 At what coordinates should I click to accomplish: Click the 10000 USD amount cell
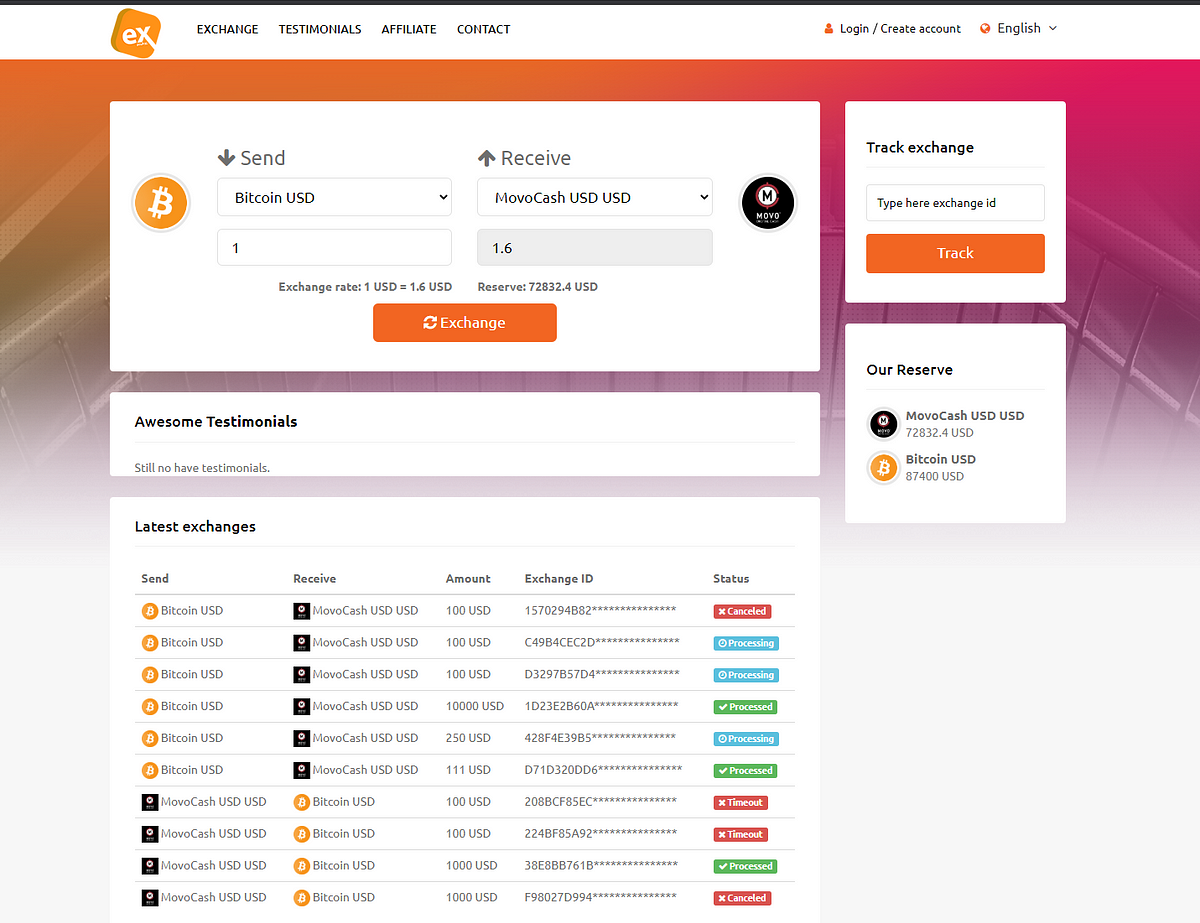point(475,707)
